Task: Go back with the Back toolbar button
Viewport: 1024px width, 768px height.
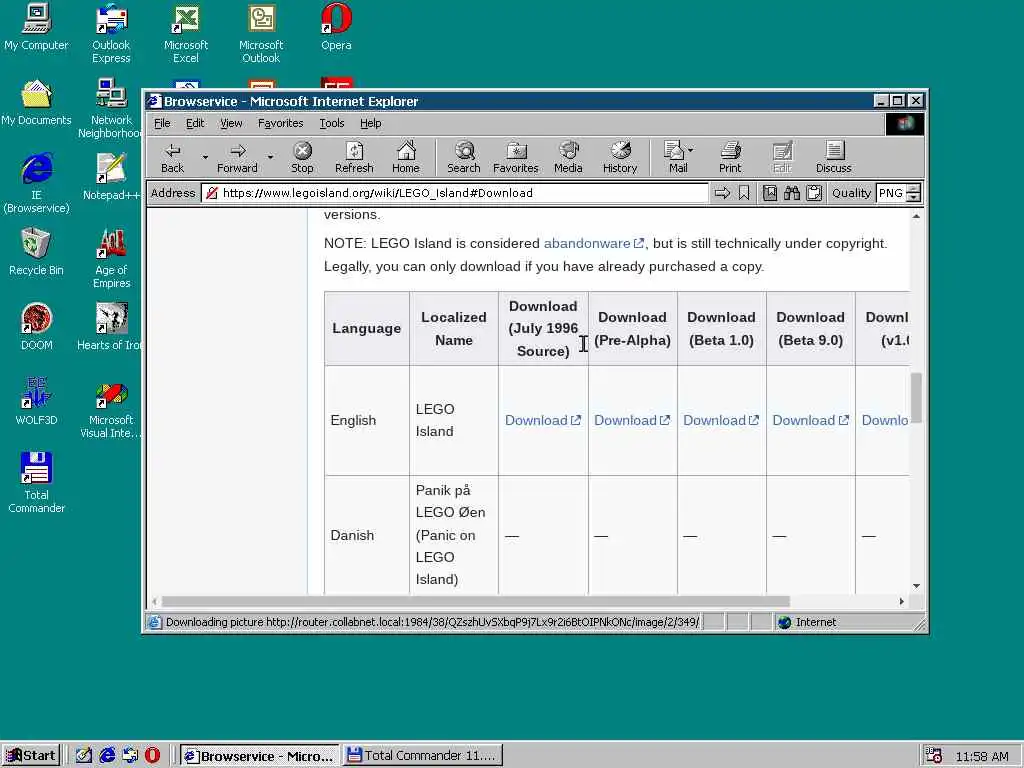Action: click(x=172, y=158)
